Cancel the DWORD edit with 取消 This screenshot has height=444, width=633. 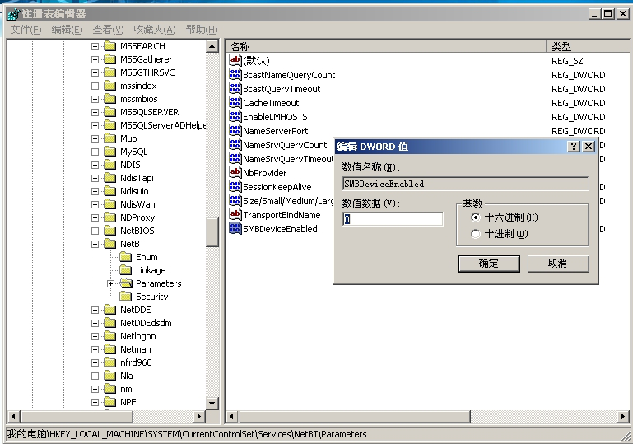558,264
